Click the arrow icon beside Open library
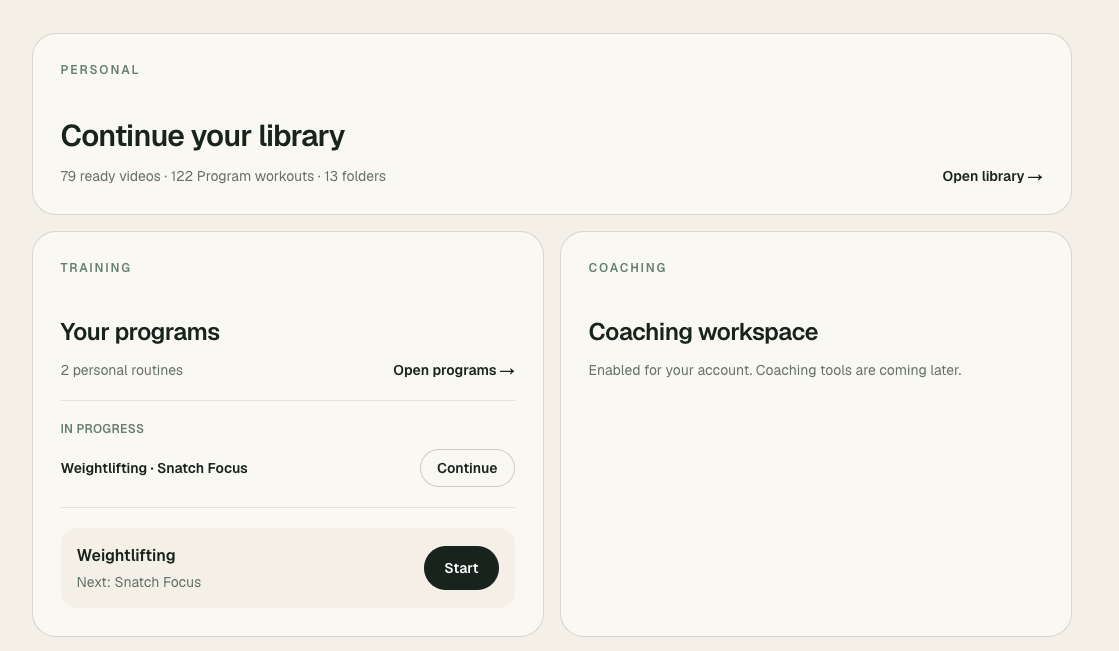This screenshot has height=651, width=1119. 1035,177
